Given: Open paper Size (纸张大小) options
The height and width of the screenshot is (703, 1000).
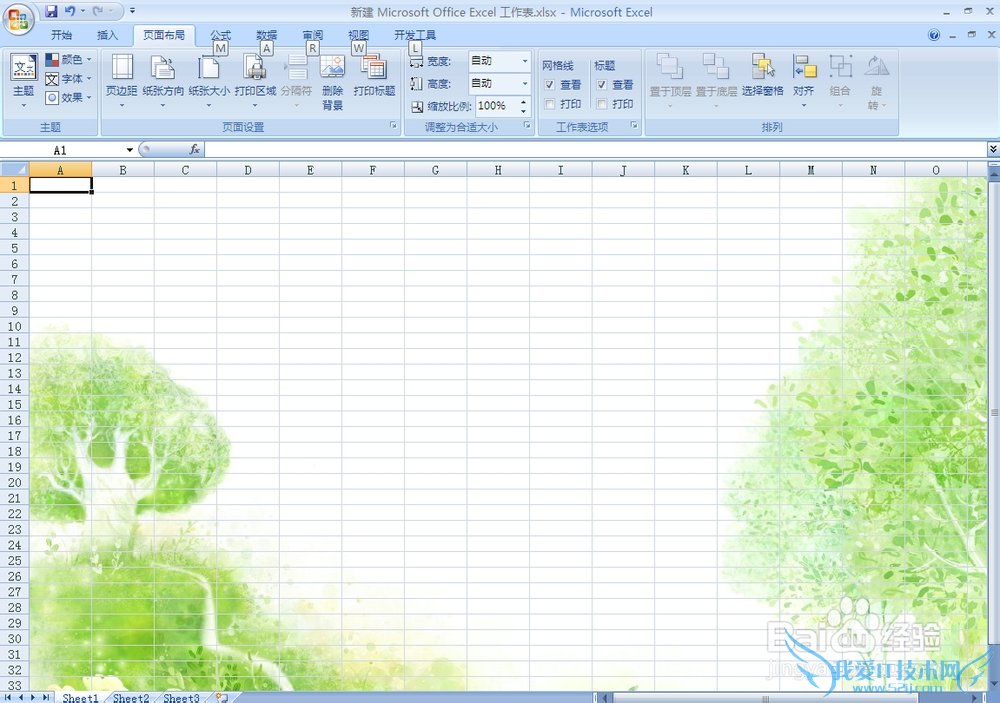Looking at the screenshot, I should (x=209, y=81).
